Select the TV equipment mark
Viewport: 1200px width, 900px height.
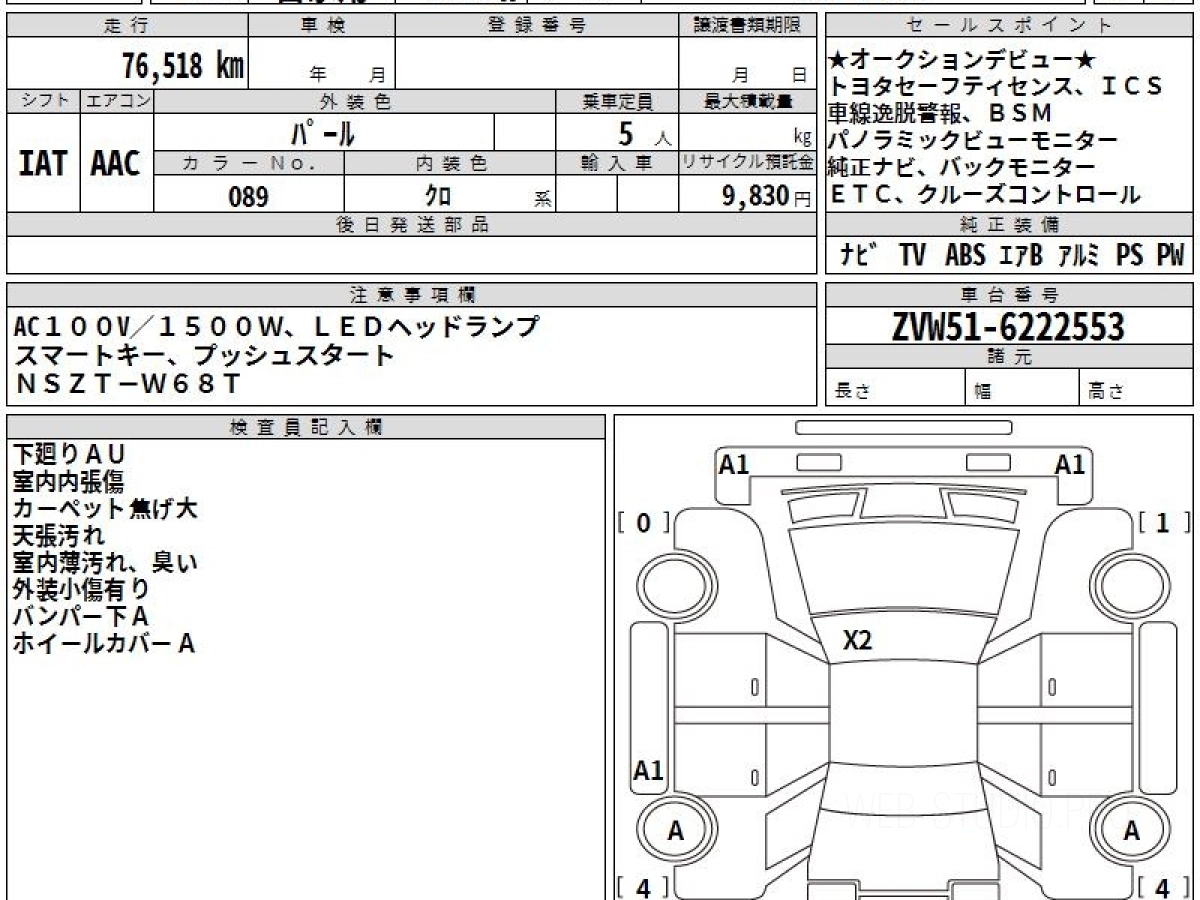(912, 256)
